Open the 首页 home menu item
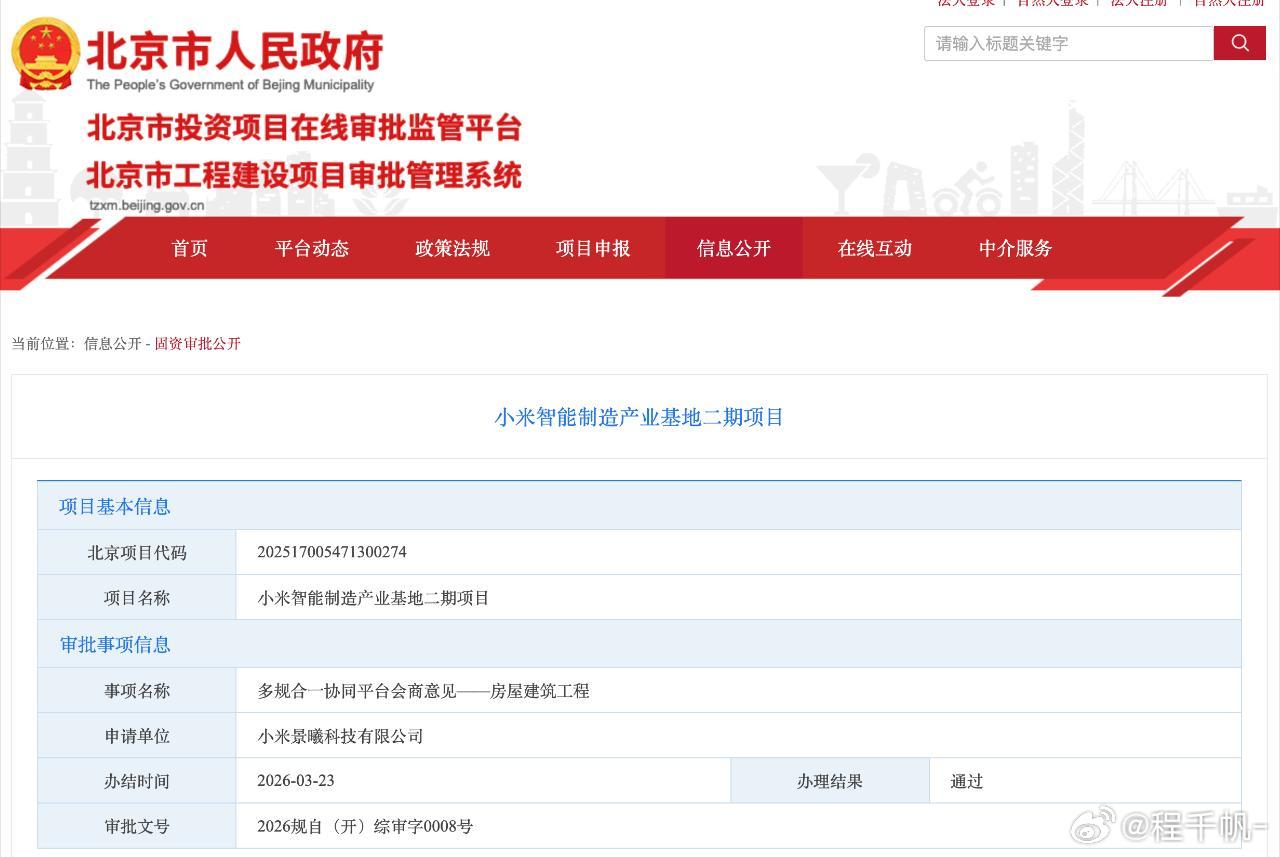 click(189, 249)
